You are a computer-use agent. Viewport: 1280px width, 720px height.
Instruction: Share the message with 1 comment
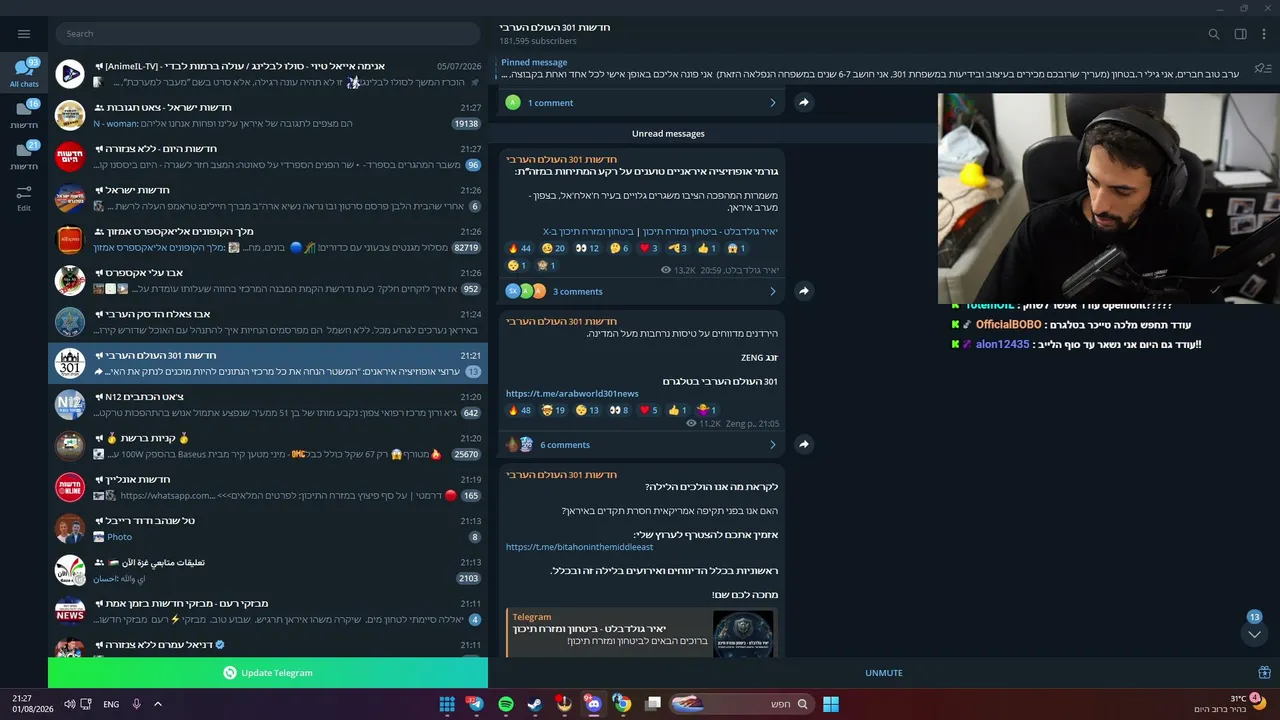[804, 102]
